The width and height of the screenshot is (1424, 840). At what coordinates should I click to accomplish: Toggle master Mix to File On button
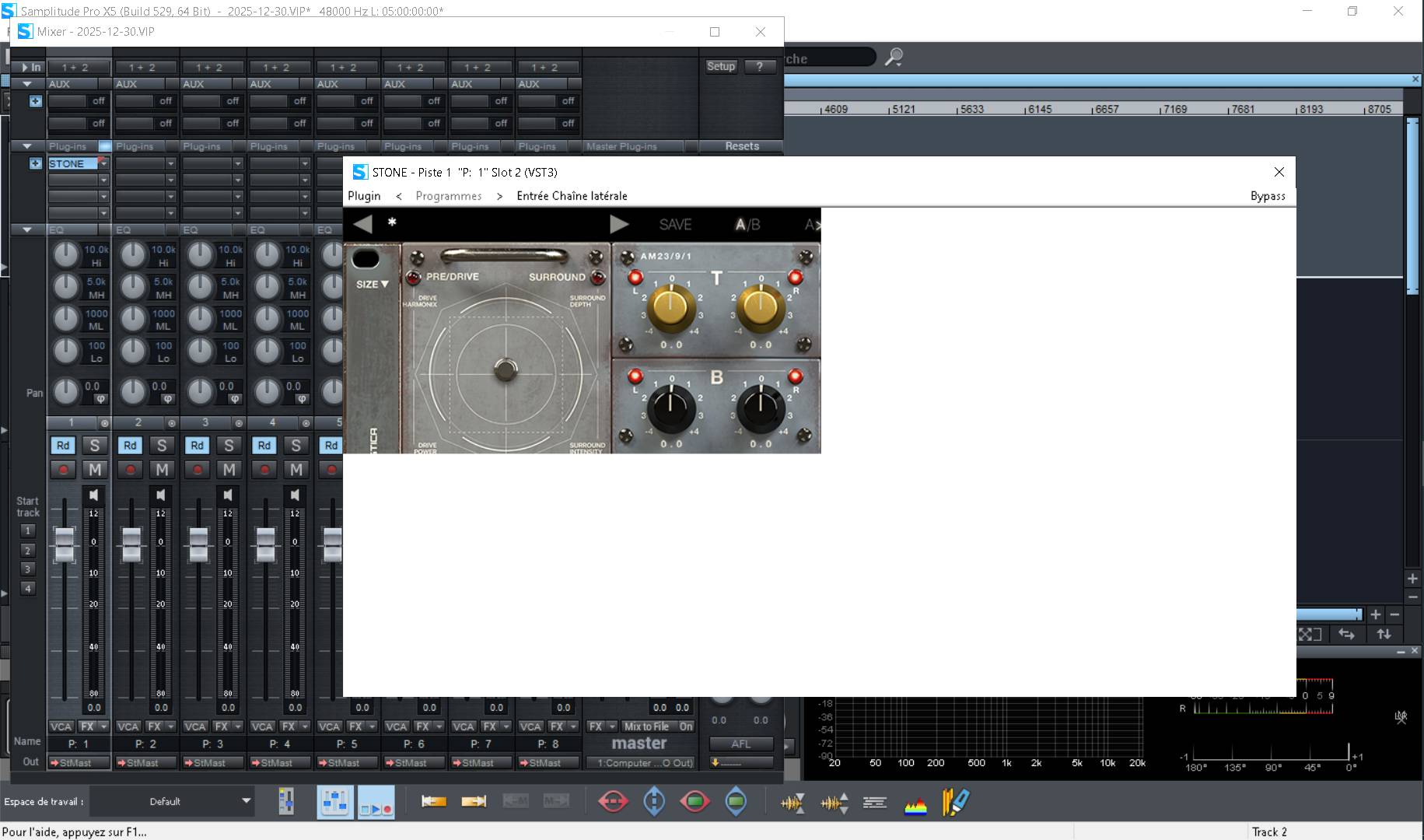[685, 726]
